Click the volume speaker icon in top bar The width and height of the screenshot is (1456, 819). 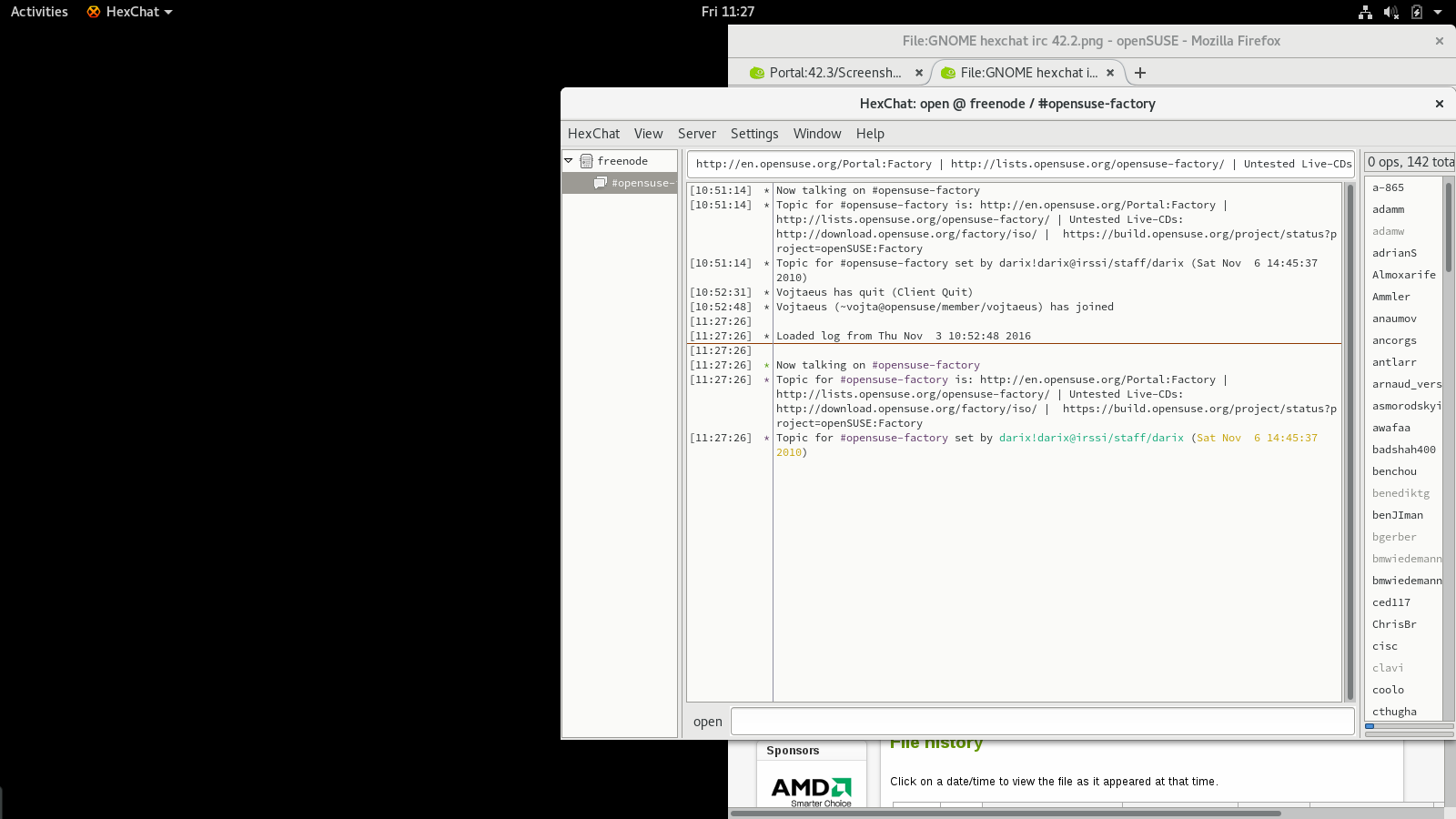tap(1390, 12)
